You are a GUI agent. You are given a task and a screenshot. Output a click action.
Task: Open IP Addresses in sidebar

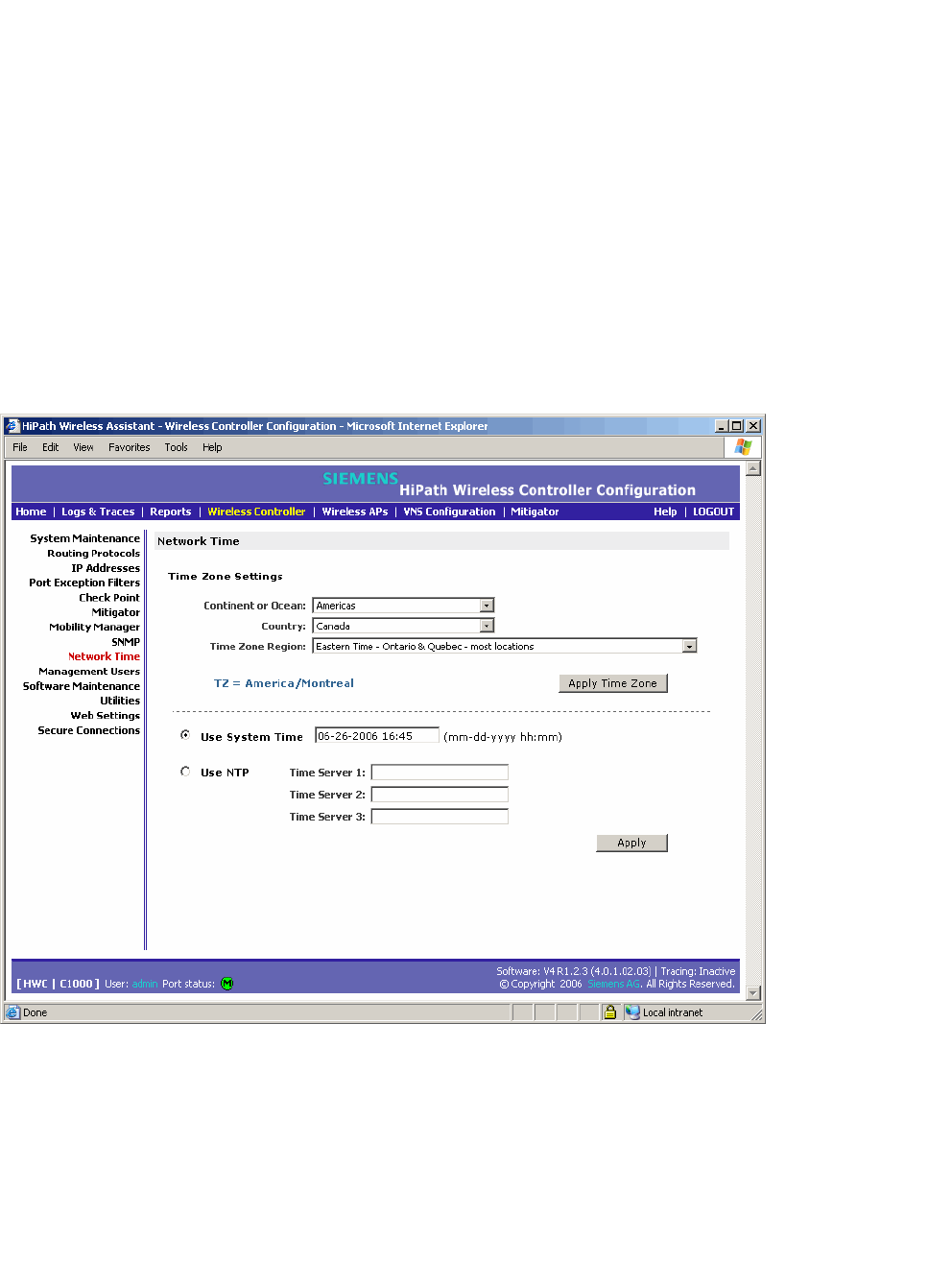106,568
